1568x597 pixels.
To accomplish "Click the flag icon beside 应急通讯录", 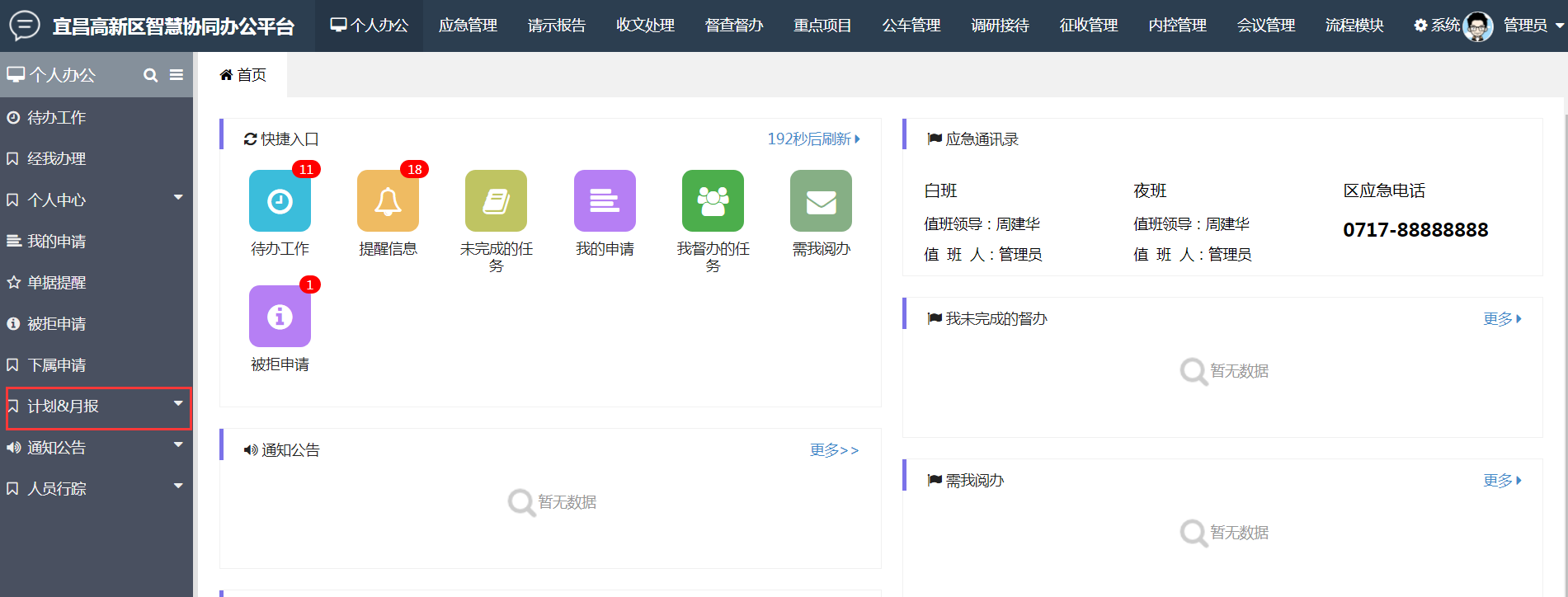I will coord(935,139).
